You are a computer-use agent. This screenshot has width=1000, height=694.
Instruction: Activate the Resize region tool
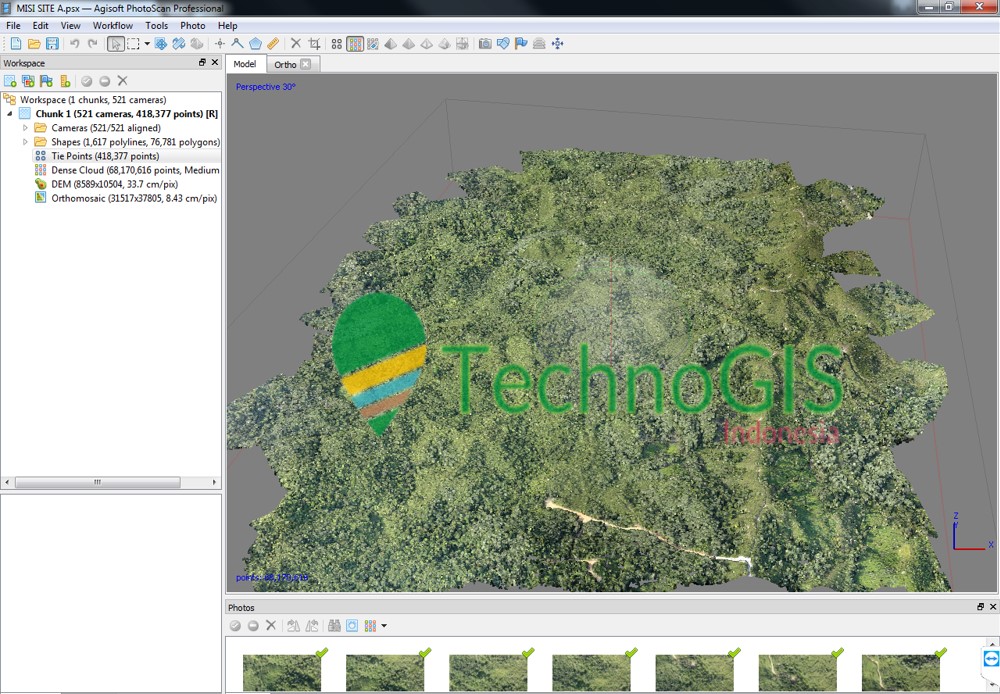pyautogui.click(x=179, y=43)
